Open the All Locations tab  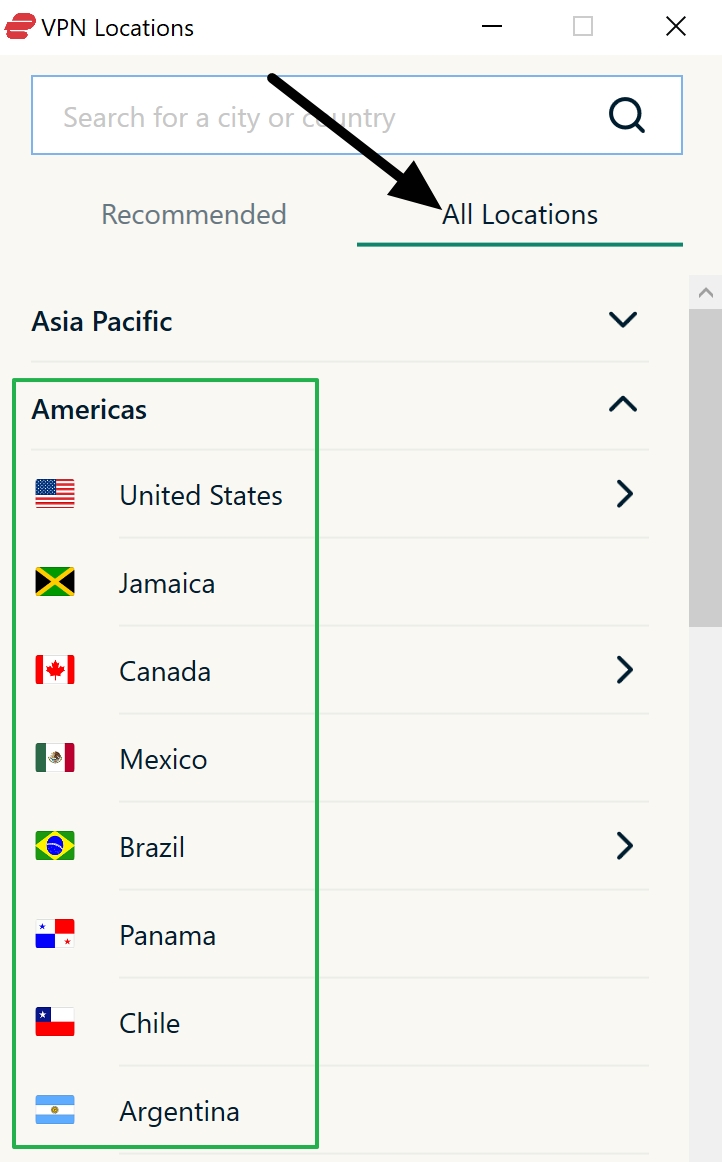[x=520, y=214]
